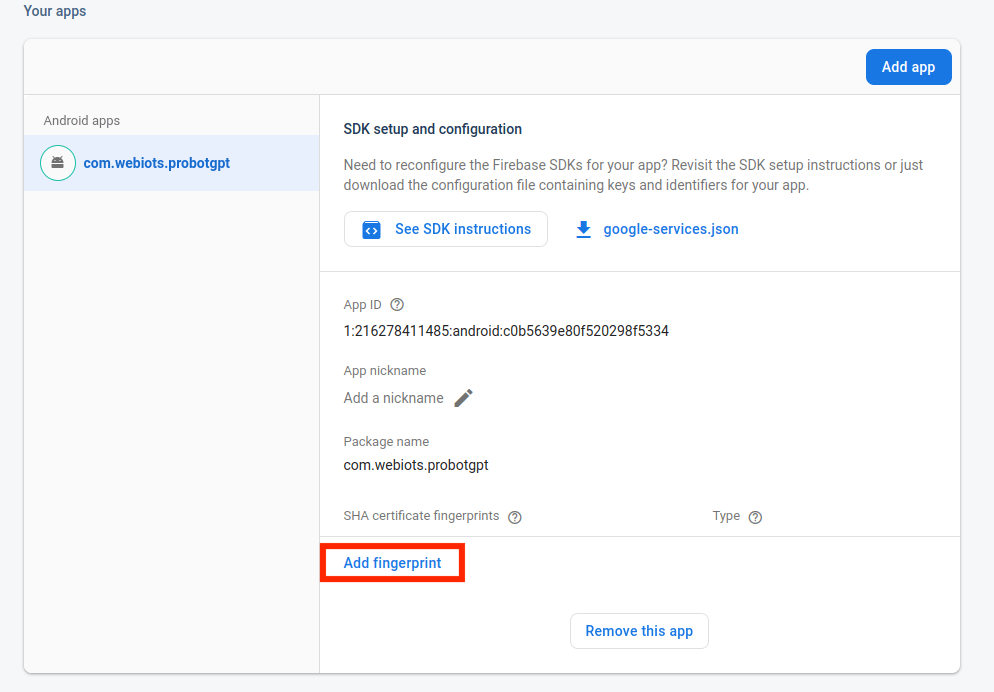Open the help icon next to App ID
The height and width of the screenshot is (692, 994).
(x=397, y=305)
